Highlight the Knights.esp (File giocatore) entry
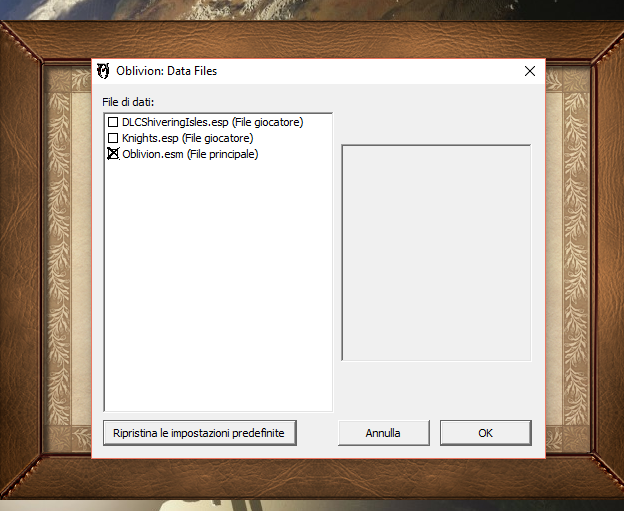624x511 pixels. click(x=187, y=138)
